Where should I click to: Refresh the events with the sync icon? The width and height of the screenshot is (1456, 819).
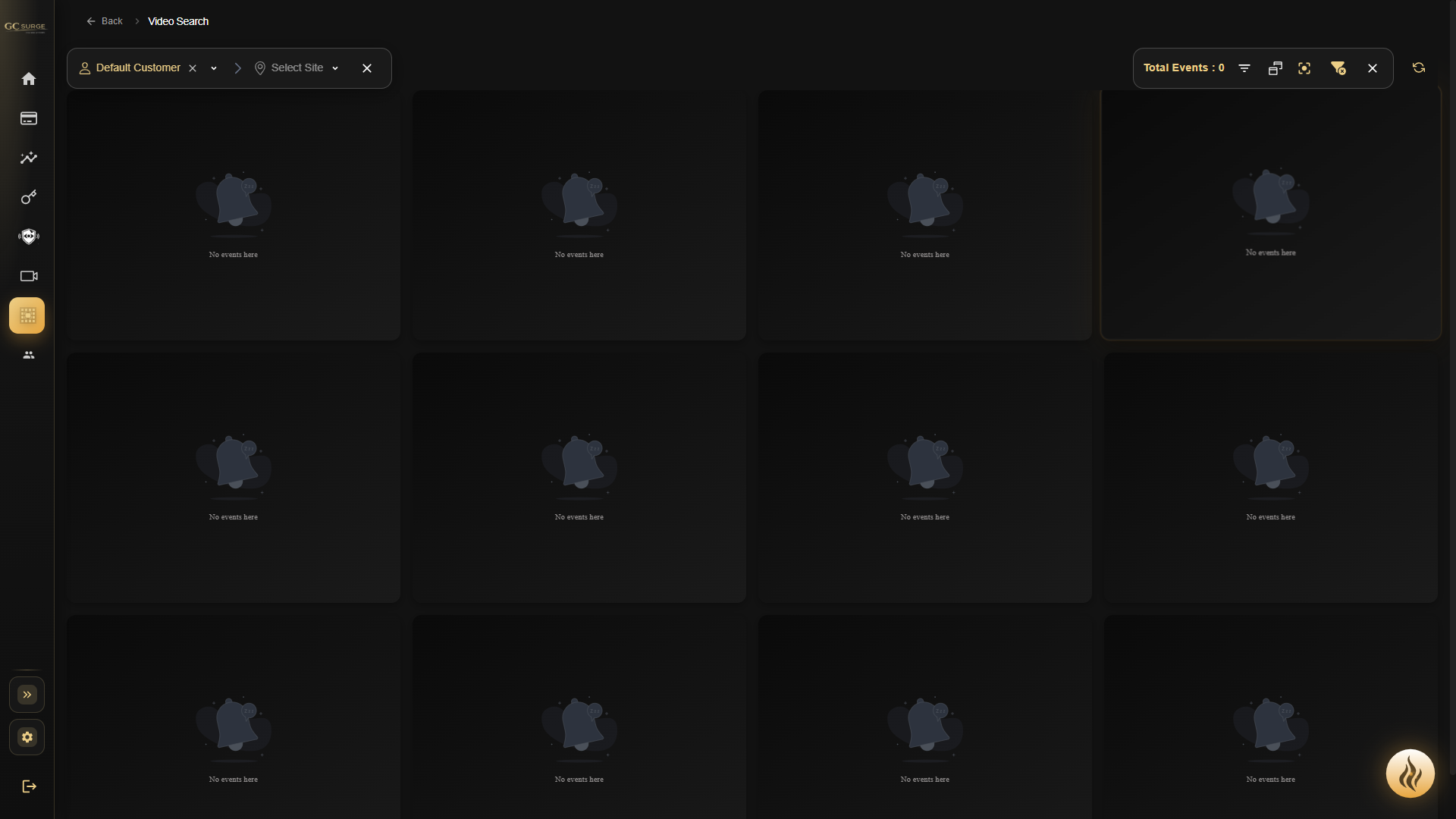click(1419, 67)
